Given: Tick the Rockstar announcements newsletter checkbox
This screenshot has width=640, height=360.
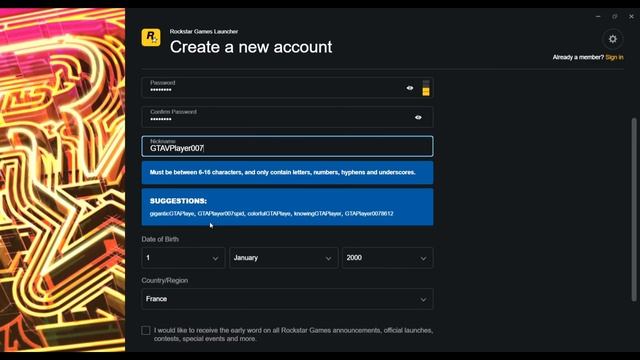Looking at the screenshot, I should (146, 330).
